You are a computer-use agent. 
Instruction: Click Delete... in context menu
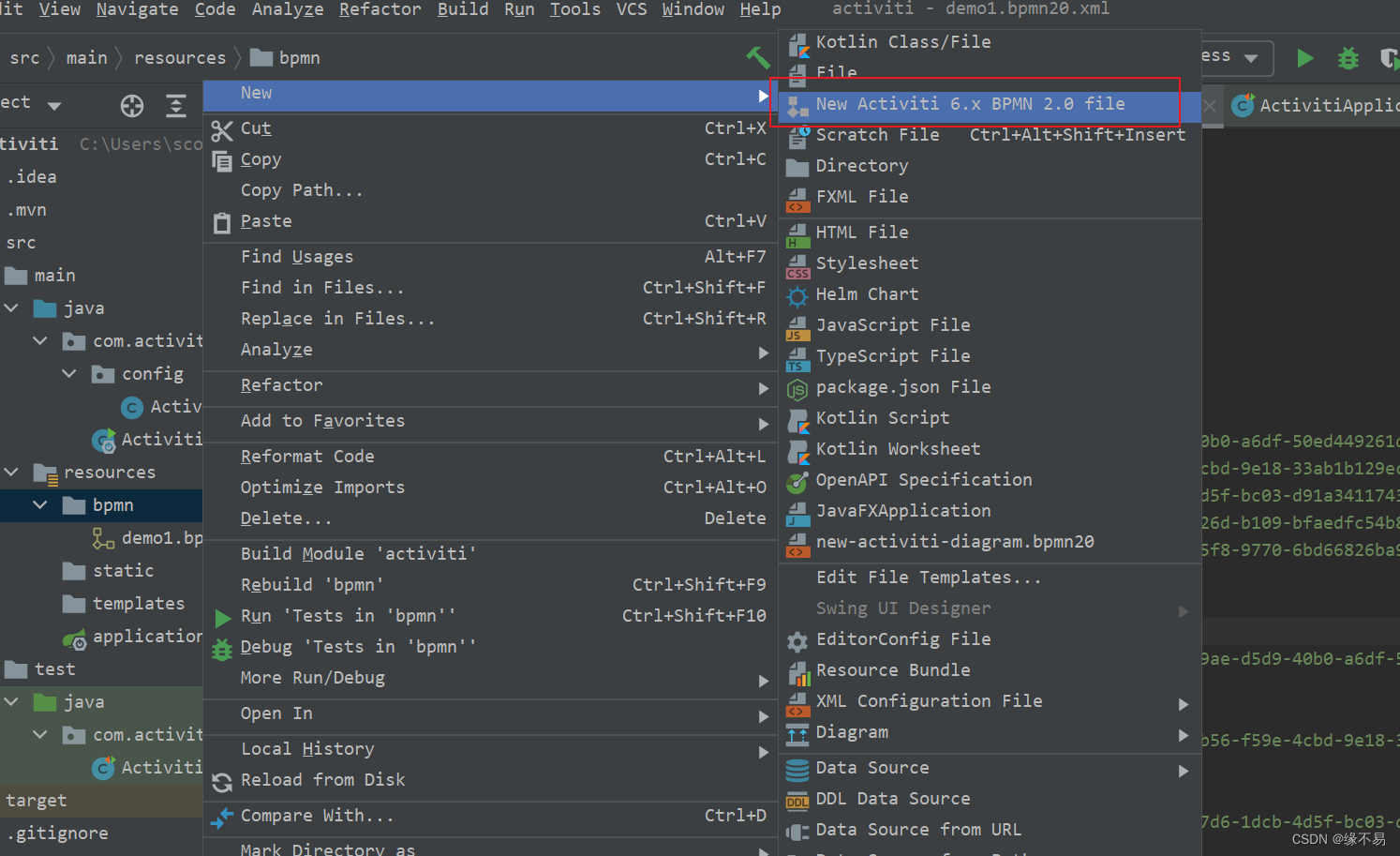[x=489, y=518]
